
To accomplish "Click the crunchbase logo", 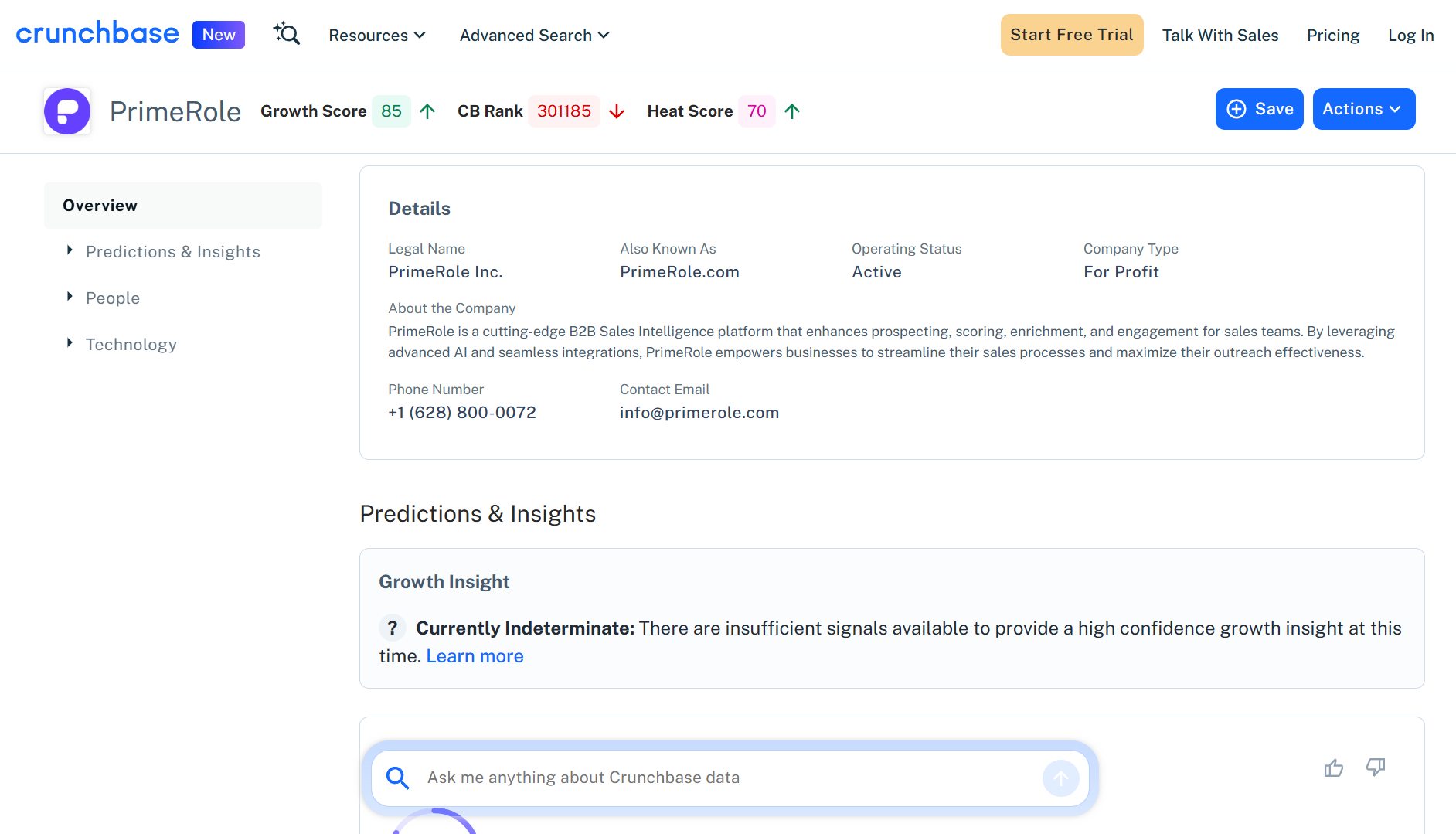I will (97, 32).
